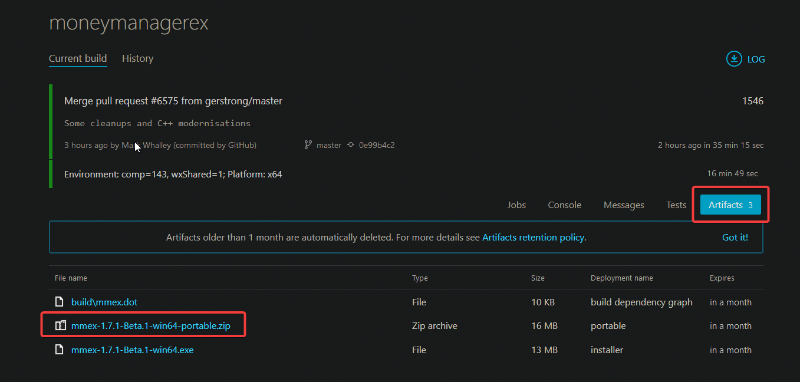Download build\mmex.dot file
800x382 pixels.
pyautogui.click(x=104, y=302)
